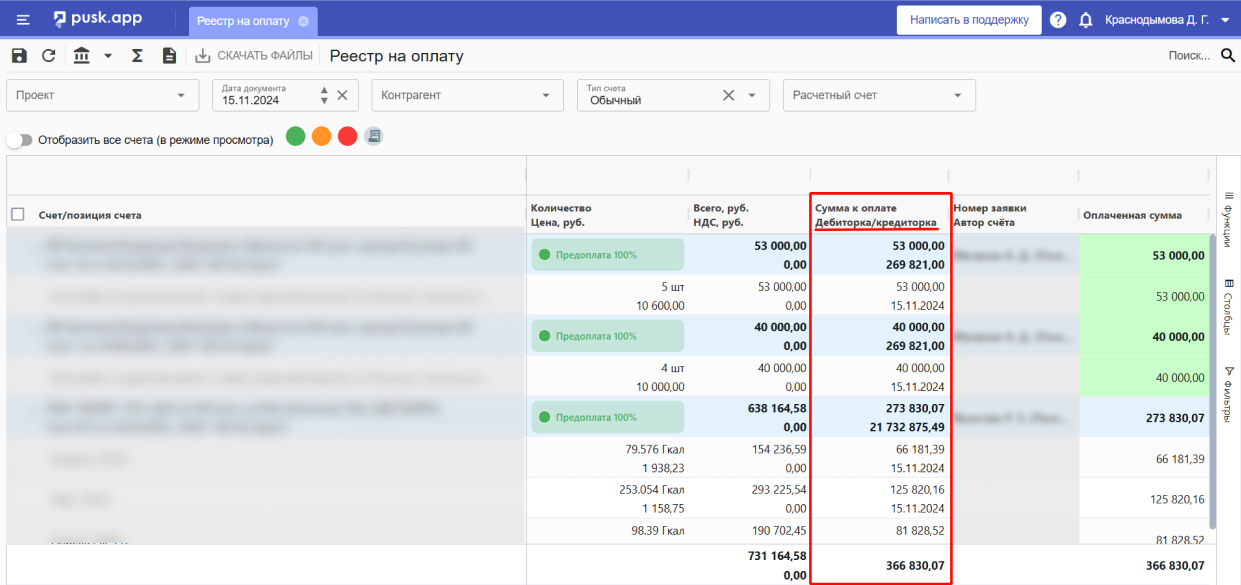Expand the 'Расчетный счет' dropdown
The width and height of the screenshot is (1241, 585).
click(x=878, y=95)
